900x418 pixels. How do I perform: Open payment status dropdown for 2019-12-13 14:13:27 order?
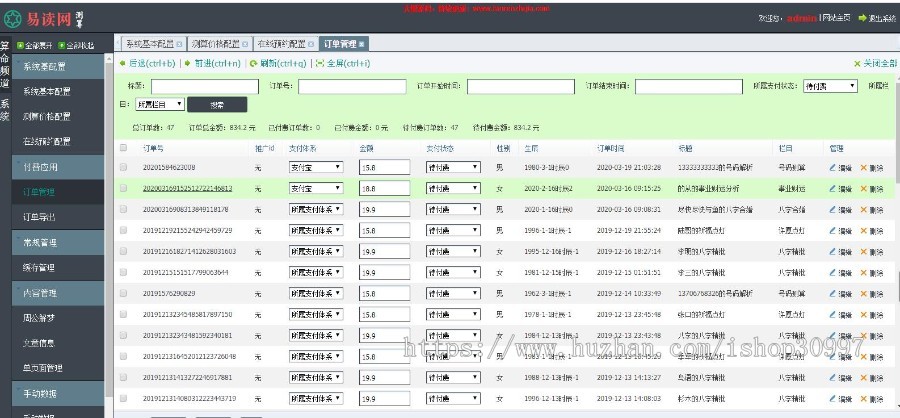453,377
